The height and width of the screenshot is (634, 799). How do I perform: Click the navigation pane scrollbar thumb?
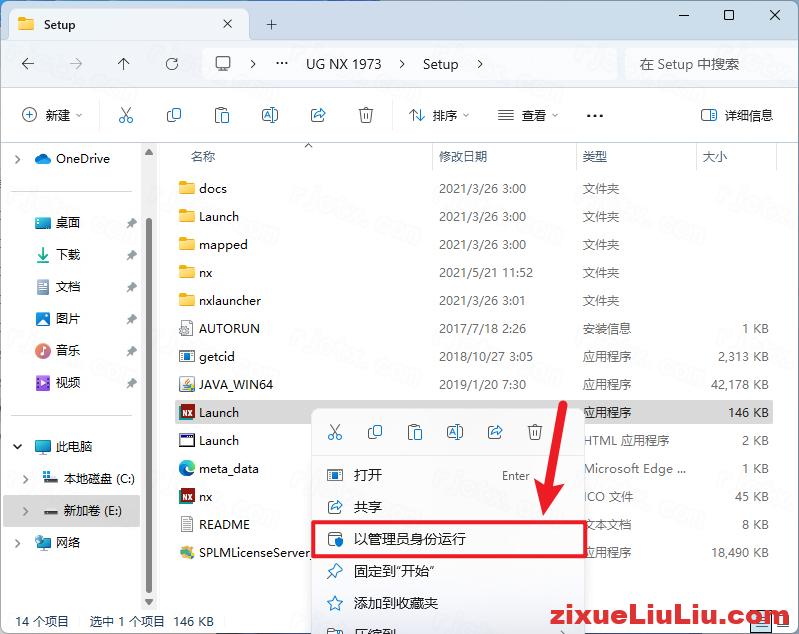click(x=149, y=405)
